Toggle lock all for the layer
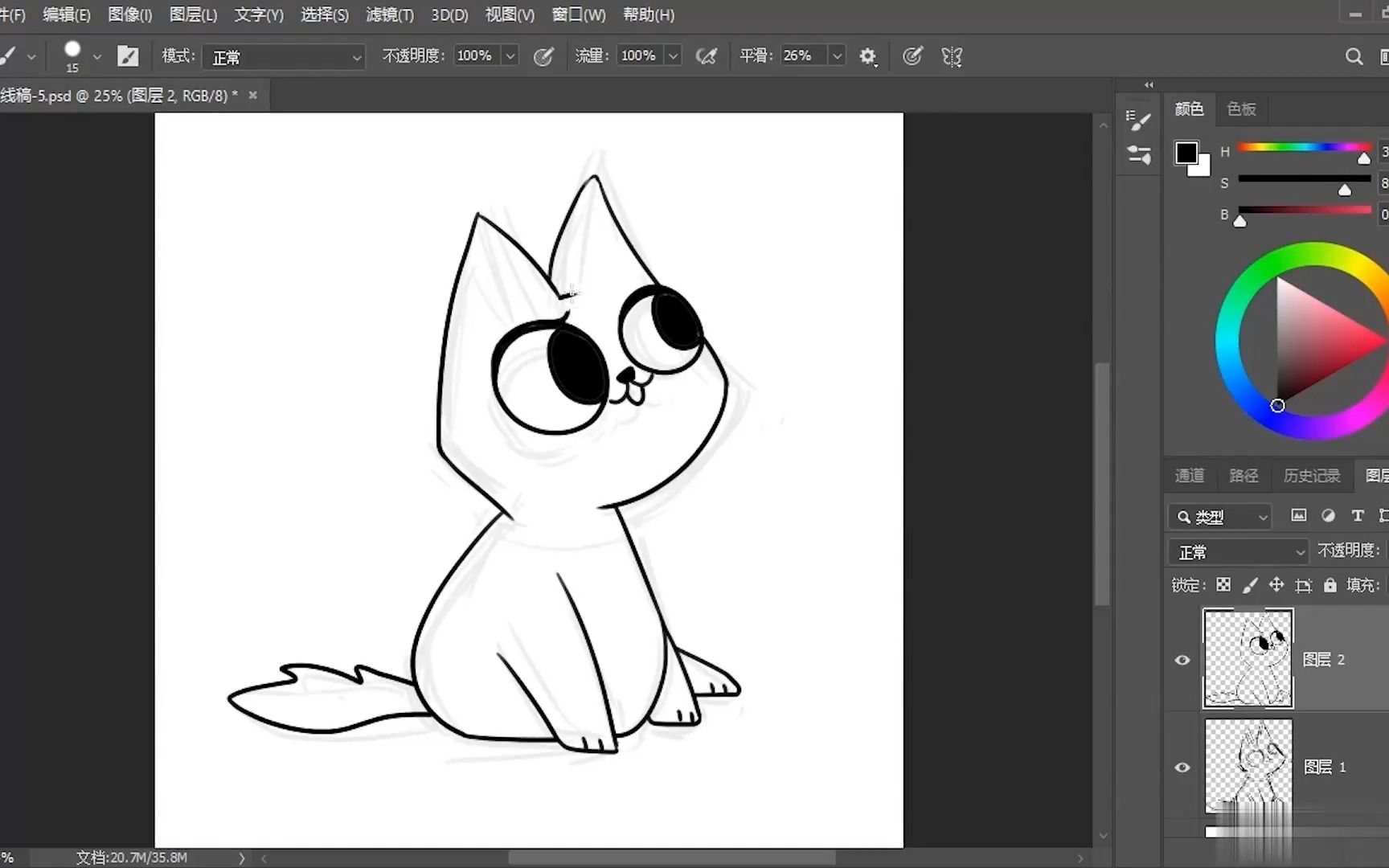Viewport: 1389px width, 868px height. [1330, 585]
